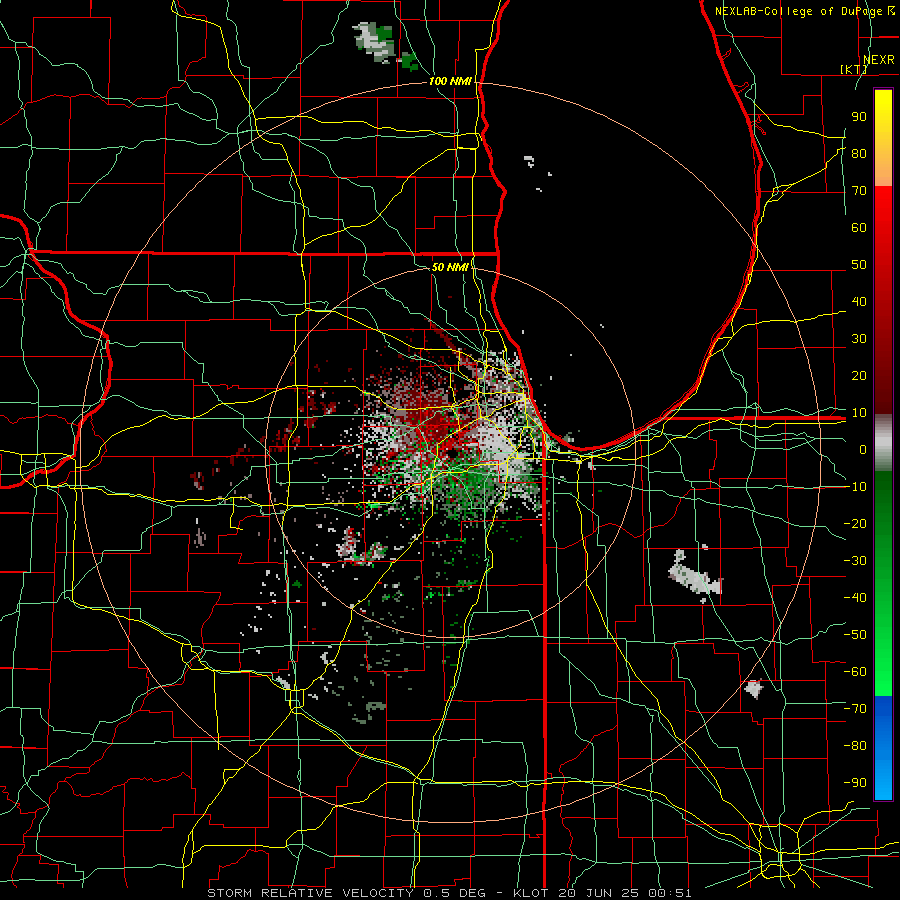Click the positive 50 scale value

[859, 264]
